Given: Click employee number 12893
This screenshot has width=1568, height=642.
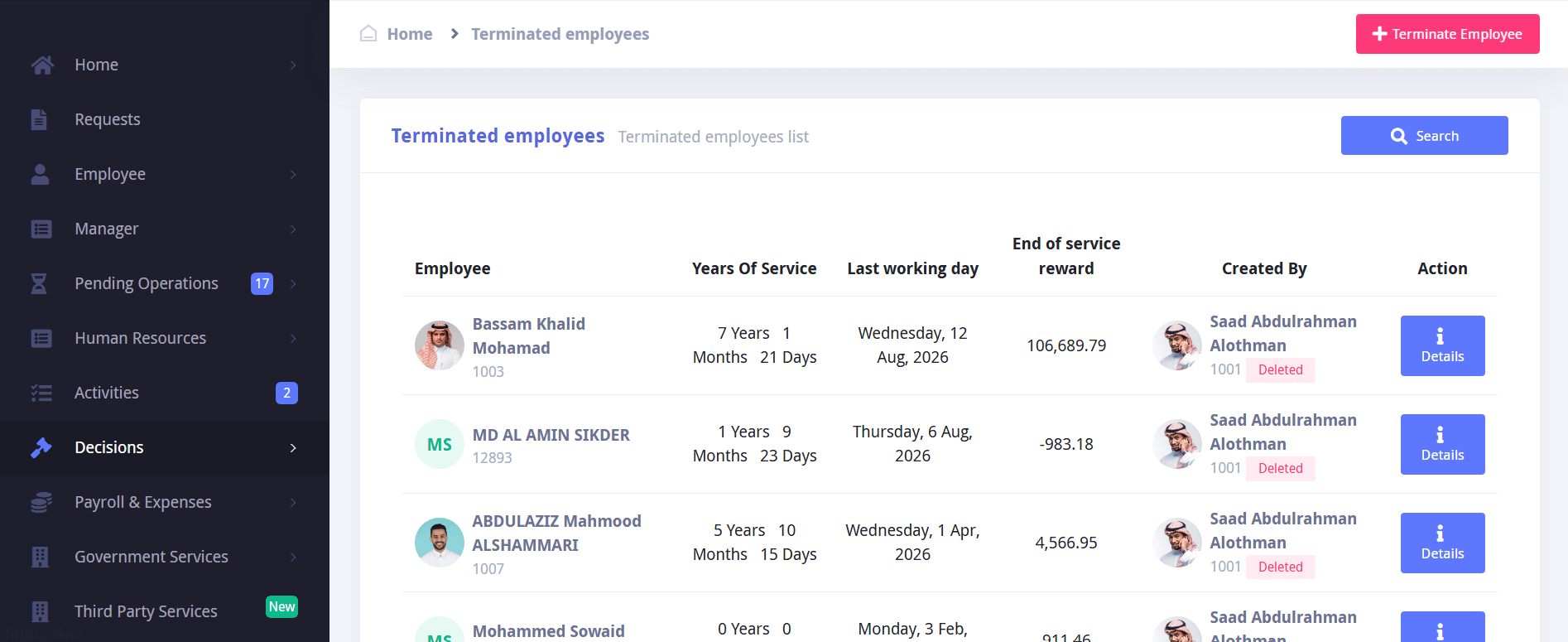Looking at the screenshot, I should [492, 457].
